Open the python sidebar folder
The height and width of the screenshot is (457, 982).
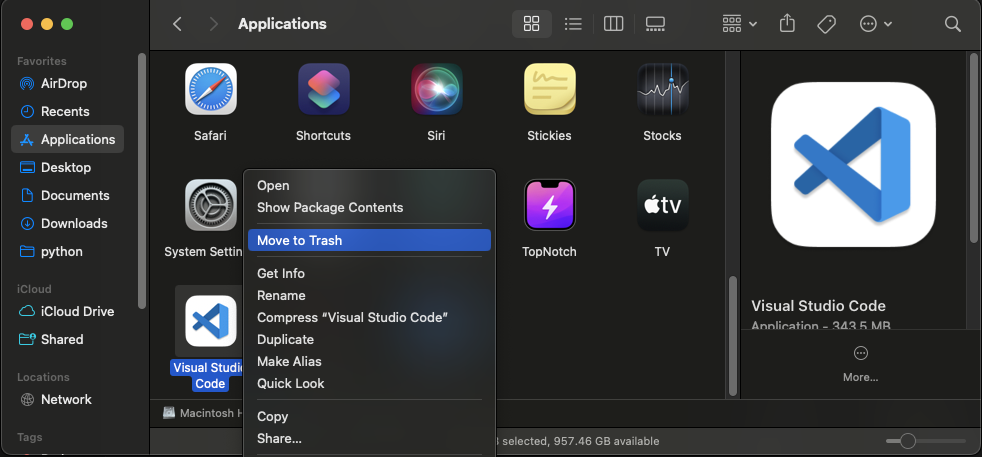(x=68, y=252)
